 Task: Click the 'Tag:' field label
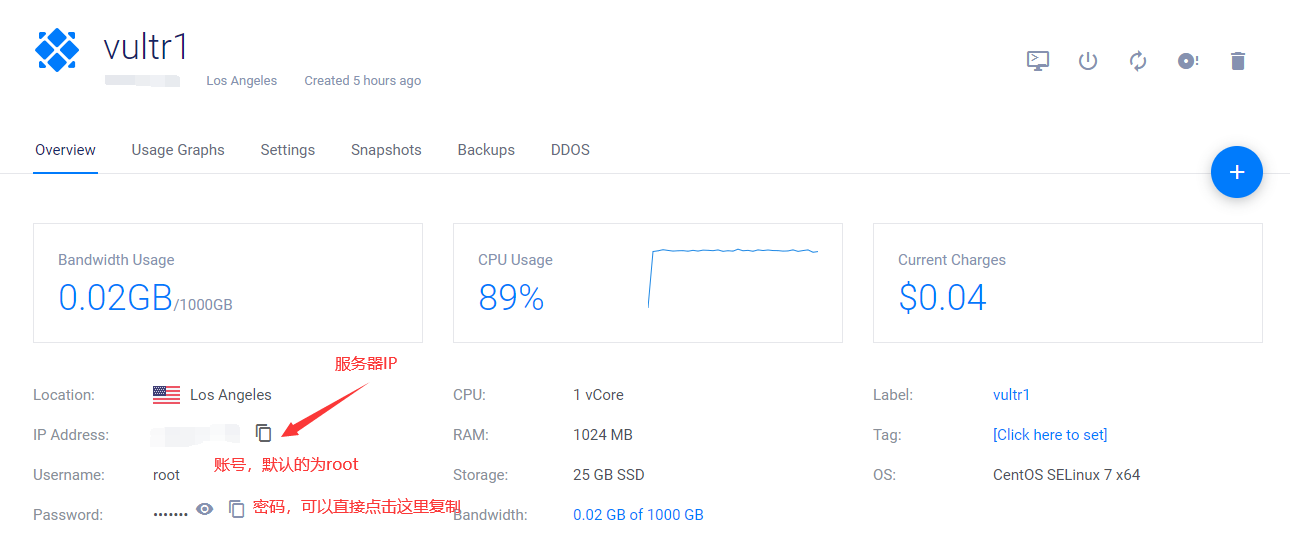(x=887, y=435)
